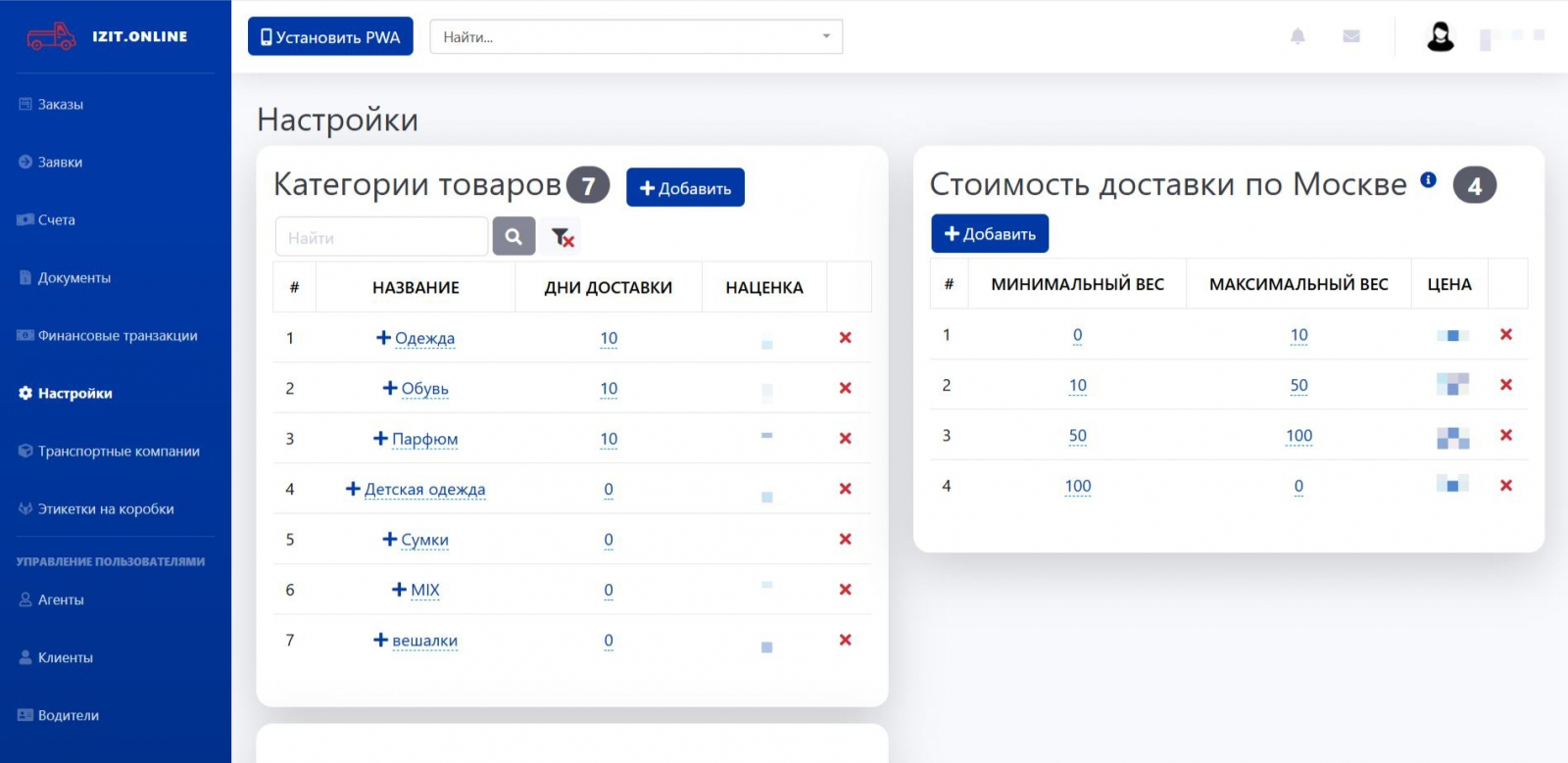Select Настройки in the sidebar

(66, 393)
